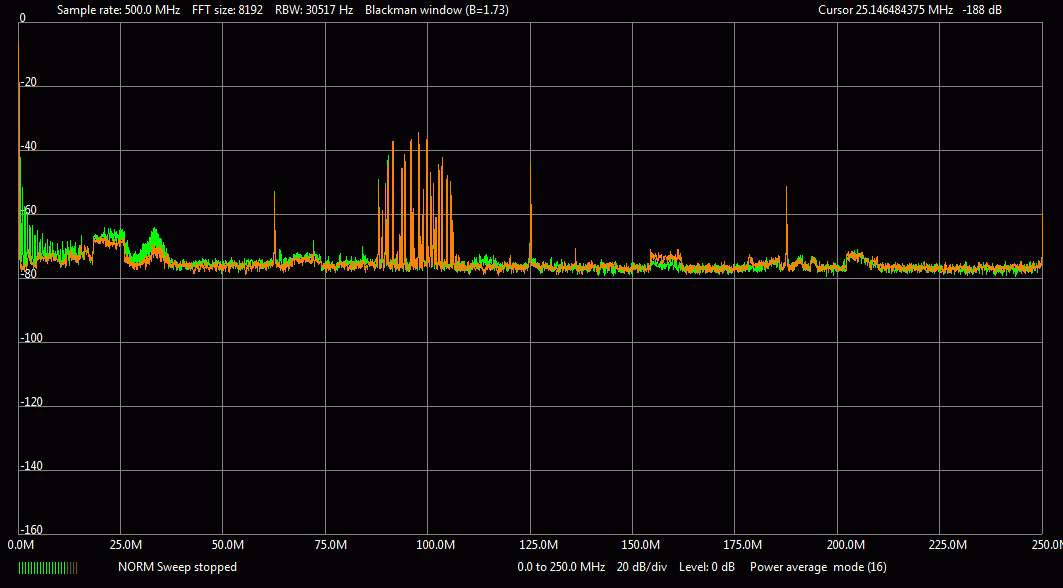Click the 100.0M frequency axis label
This screenshot has height=588, width=1063.
pos(434,545)
